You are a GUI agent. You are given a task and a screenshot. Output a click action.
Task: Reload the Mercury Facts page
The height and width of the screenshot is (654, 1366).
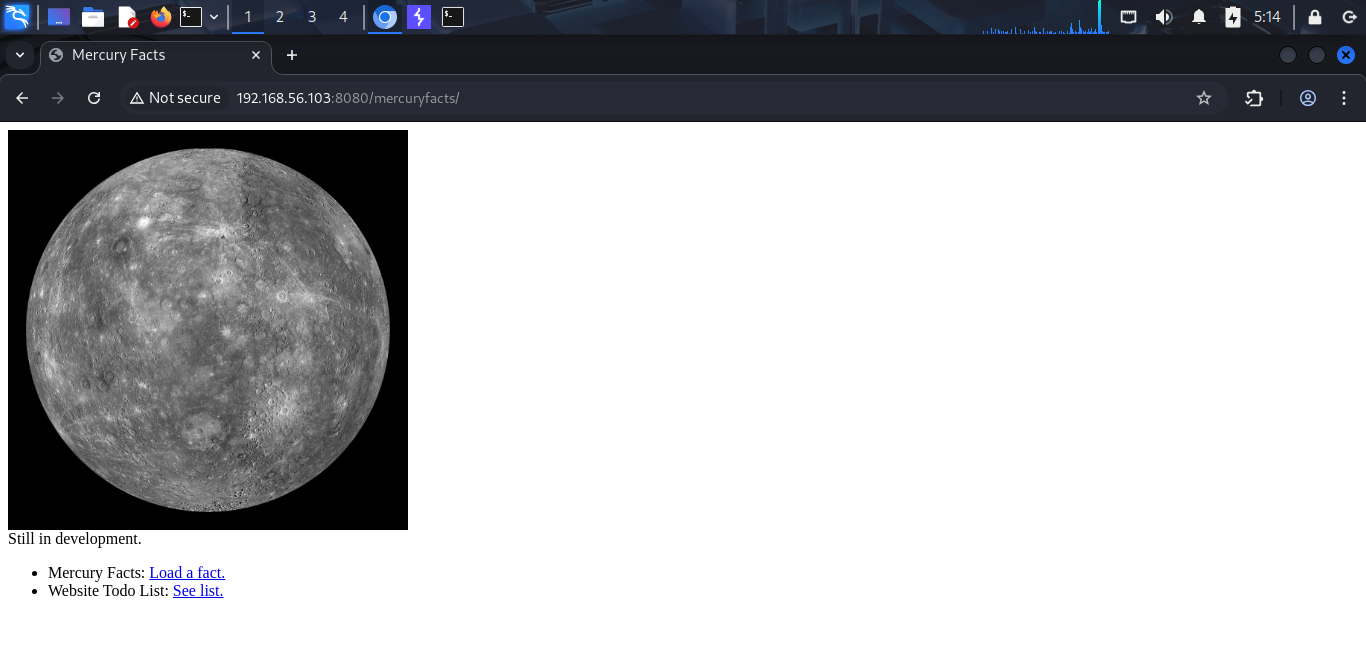[x=93, y=97]
